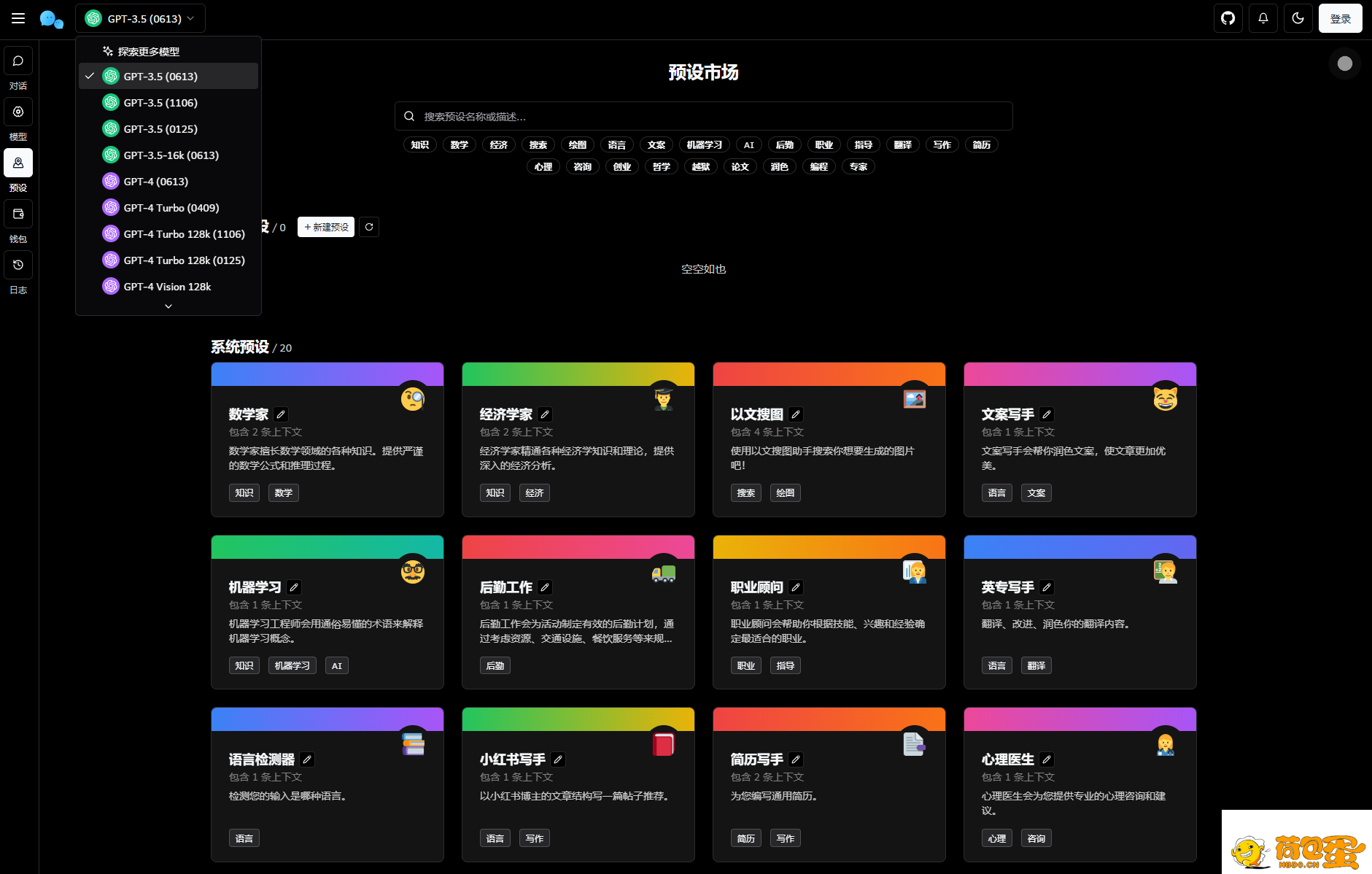The width and height of the screenshot is (1372, 874).
Task: Focus the preset search input field
Action: [x=704, y=116]
